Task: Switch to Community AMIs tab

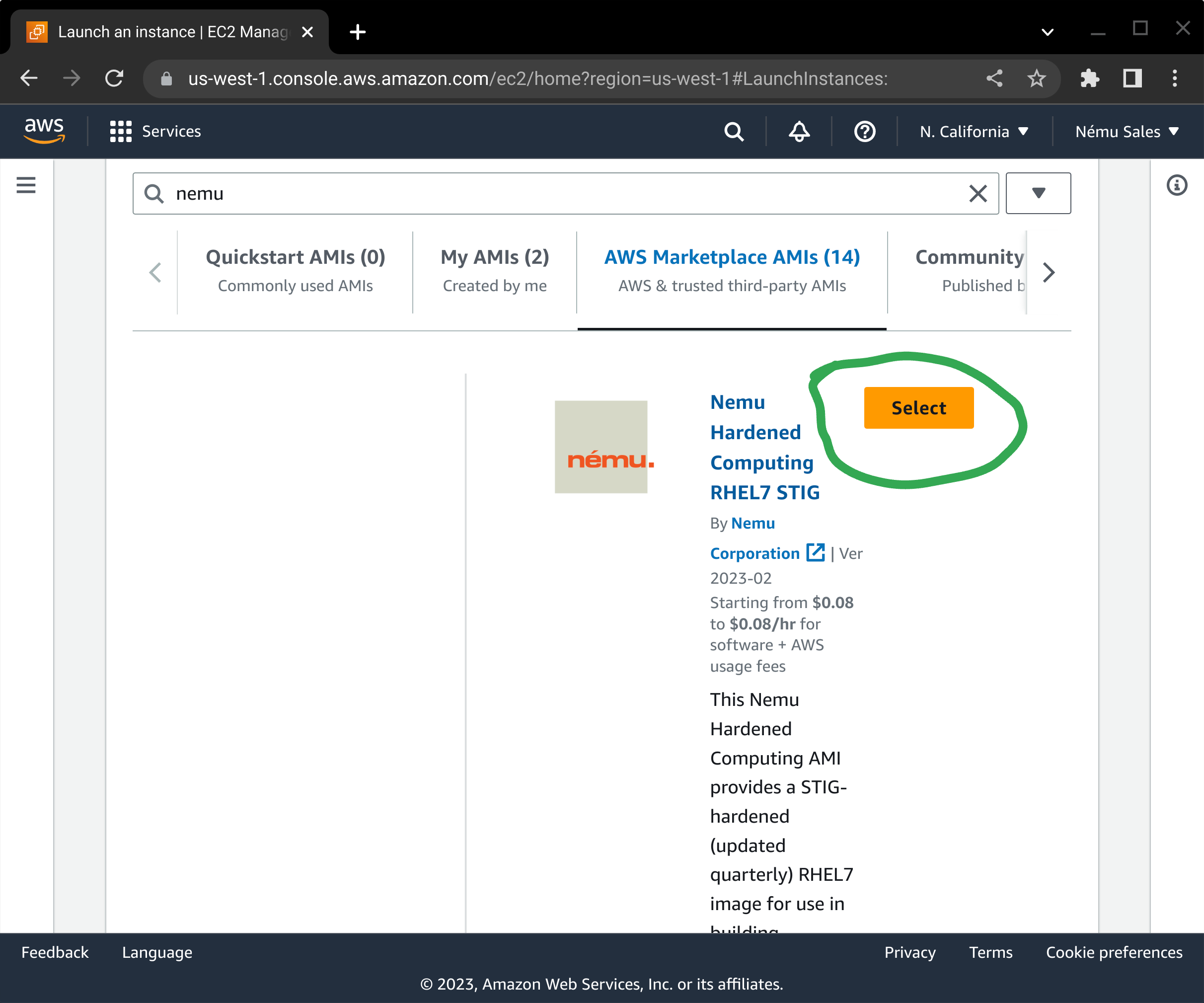Action: (969, 271)
